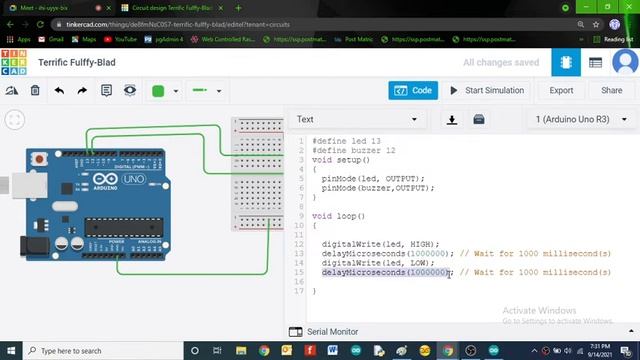Open the Windows Start menu

click(11, 351)
